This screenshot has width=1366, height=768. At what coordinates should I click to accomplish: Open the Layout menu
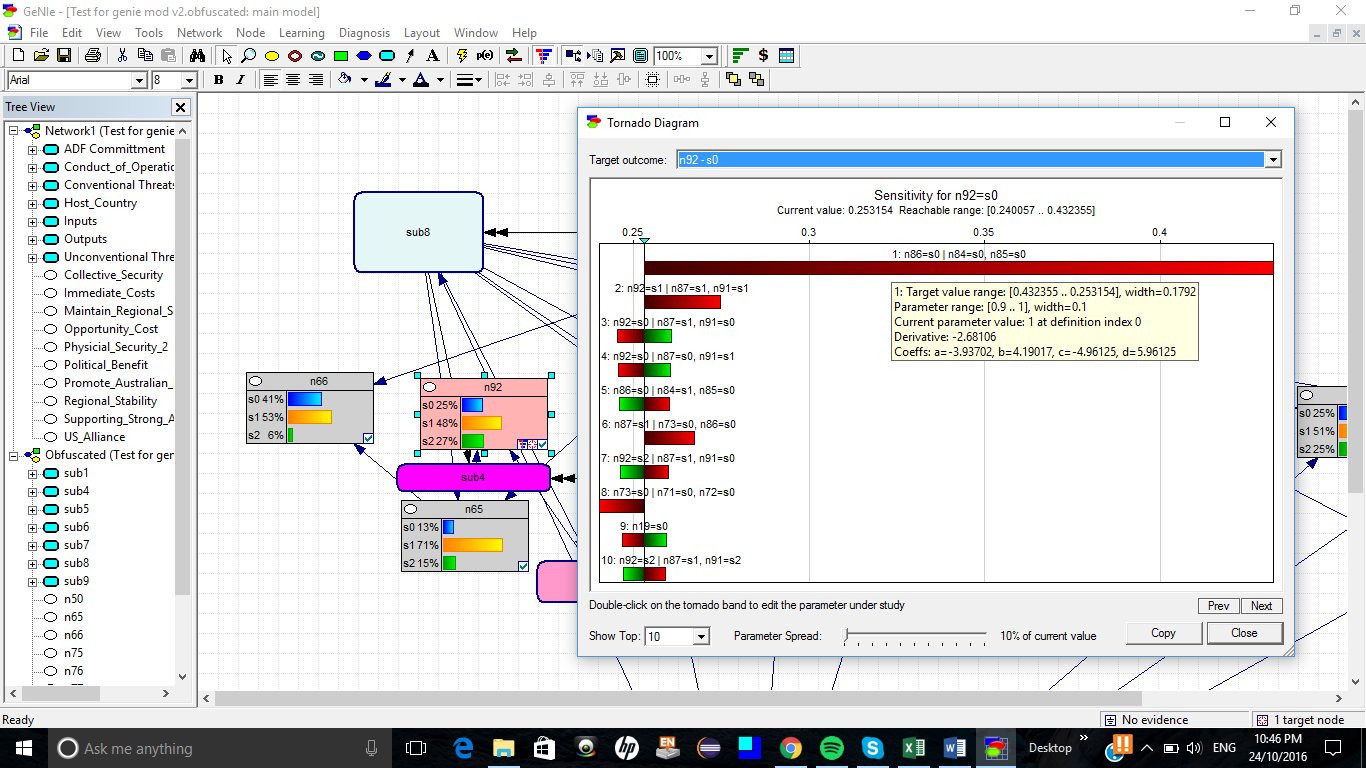(422, 33)
